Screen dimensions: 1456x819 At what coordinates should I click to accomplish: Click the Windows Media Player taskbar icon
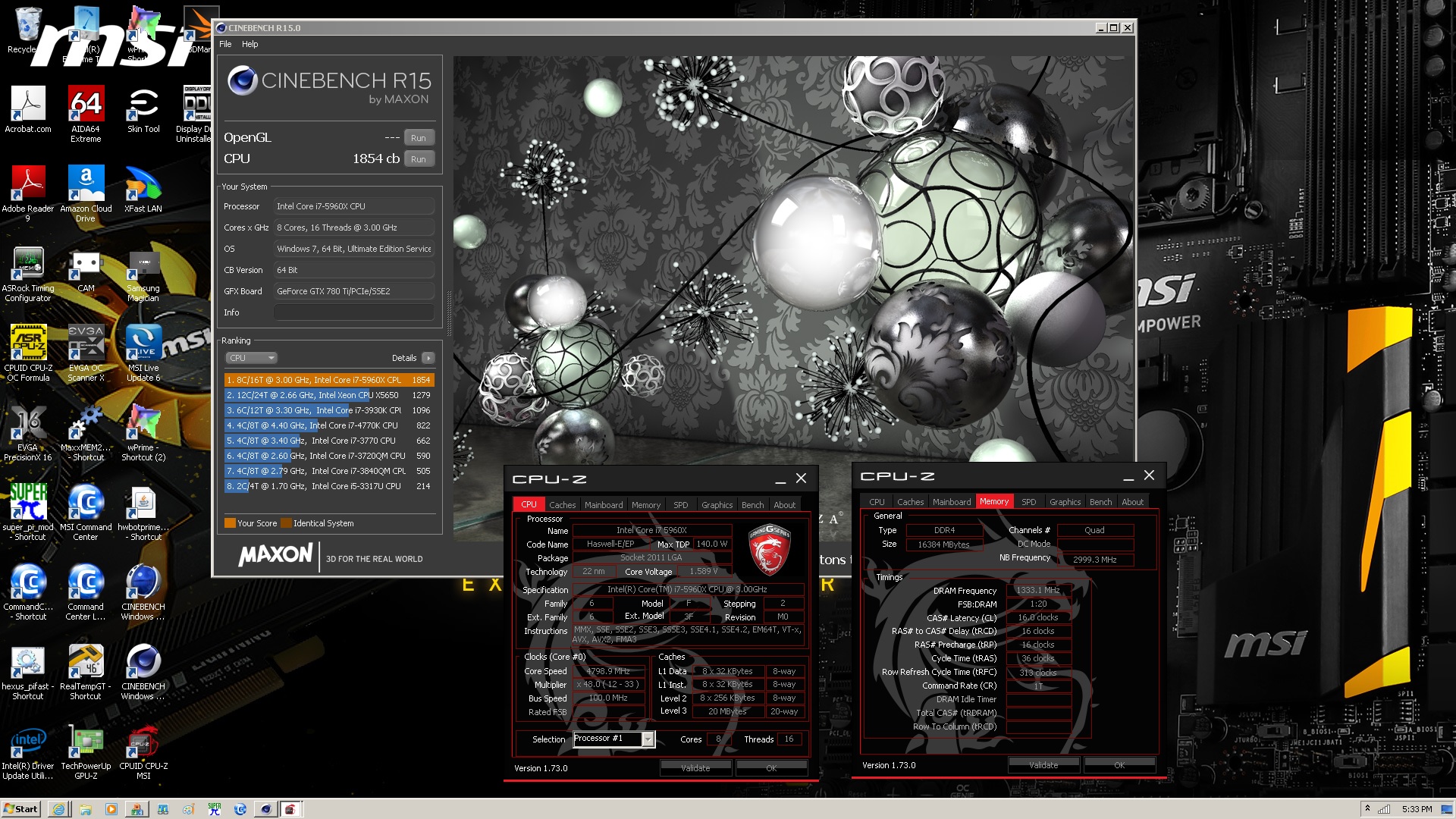pyautogui.click(x=111, y=809)
